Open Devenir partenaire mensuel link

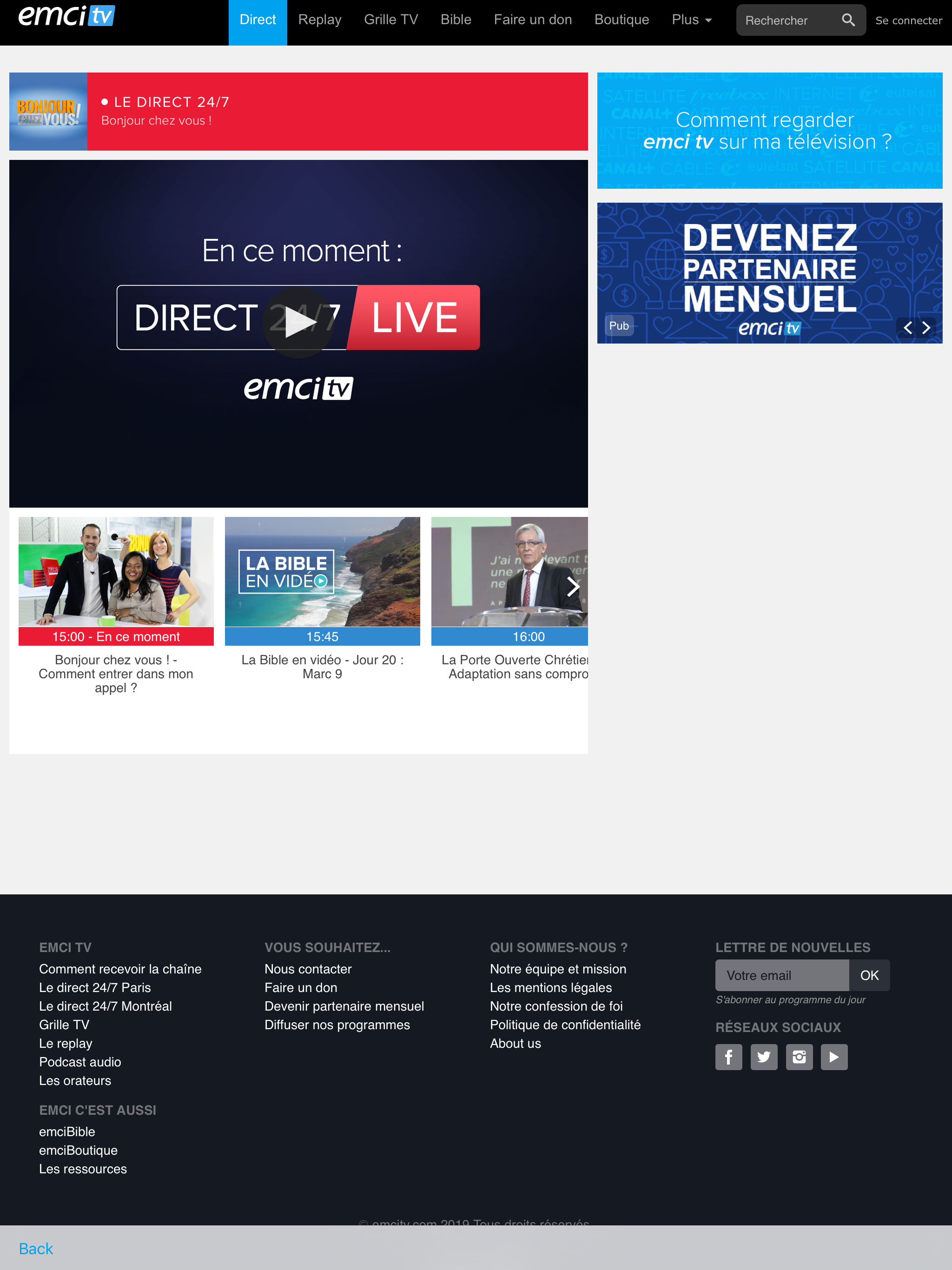point(344,1006)
